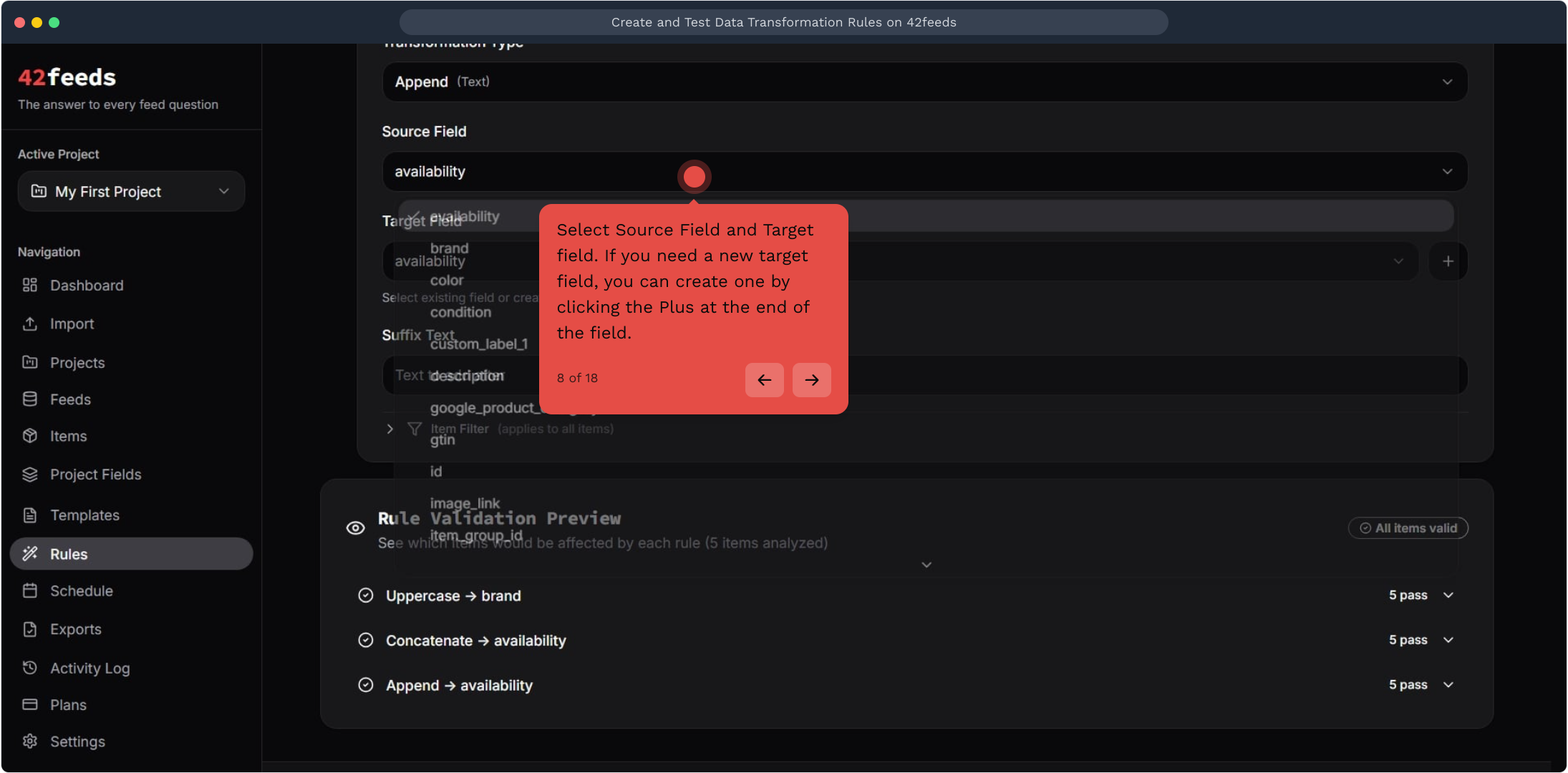Click the Activity Log history icon

pos(29,668)
